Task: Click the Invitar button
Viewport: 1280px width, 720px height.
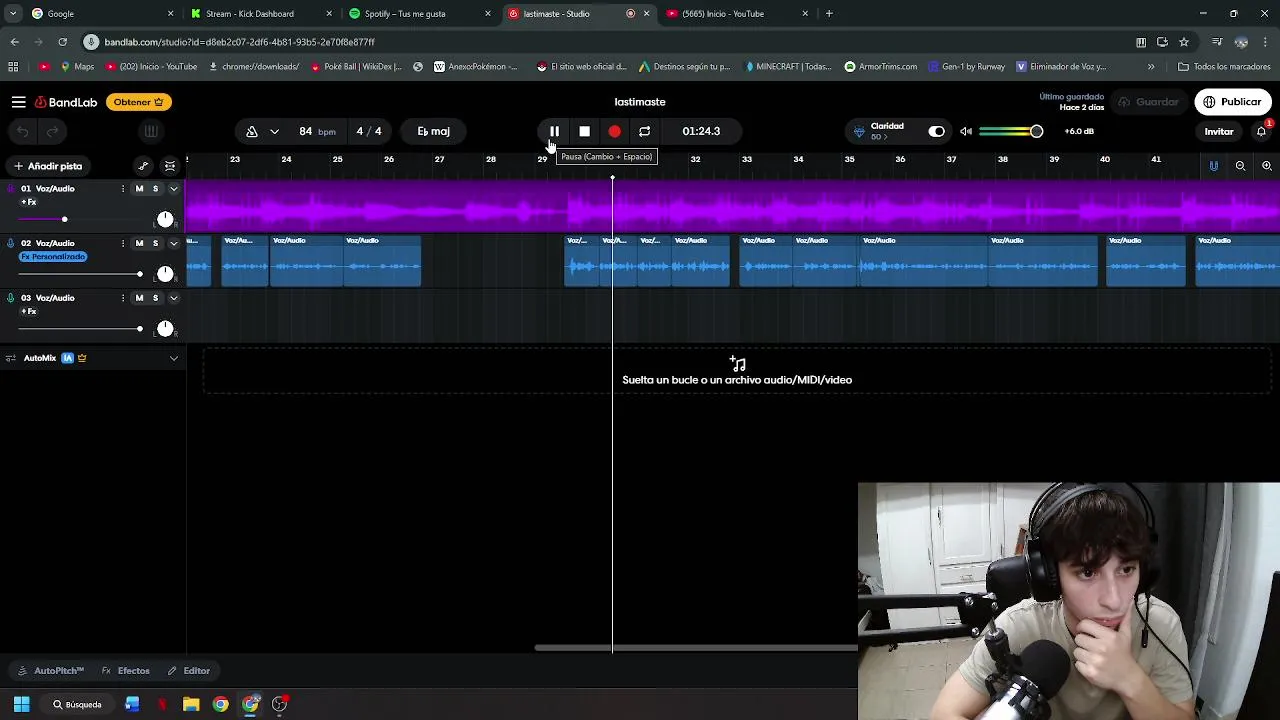Action: [1218, 131]
